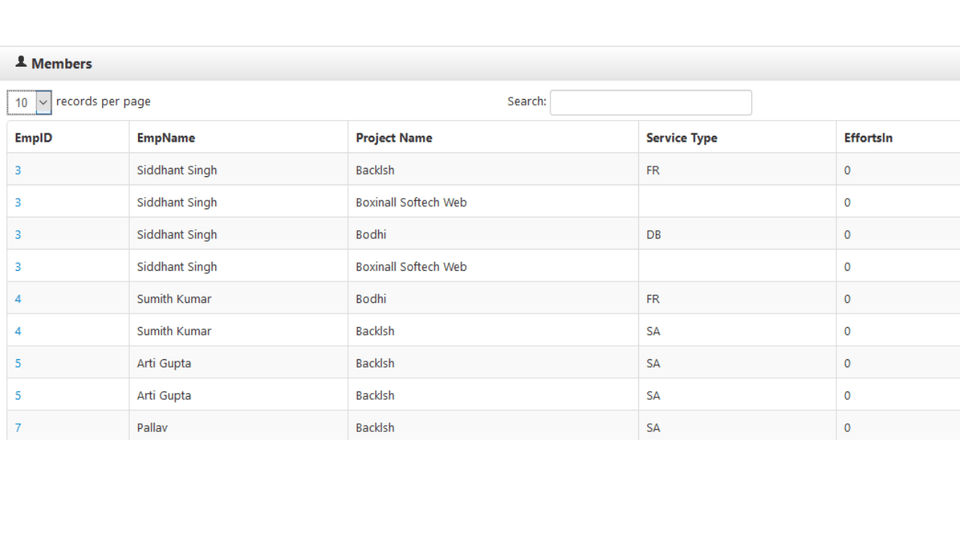This screenshot has height=540, width=960.
Task: Click the records per page label
Action: [x=103, y=102]
